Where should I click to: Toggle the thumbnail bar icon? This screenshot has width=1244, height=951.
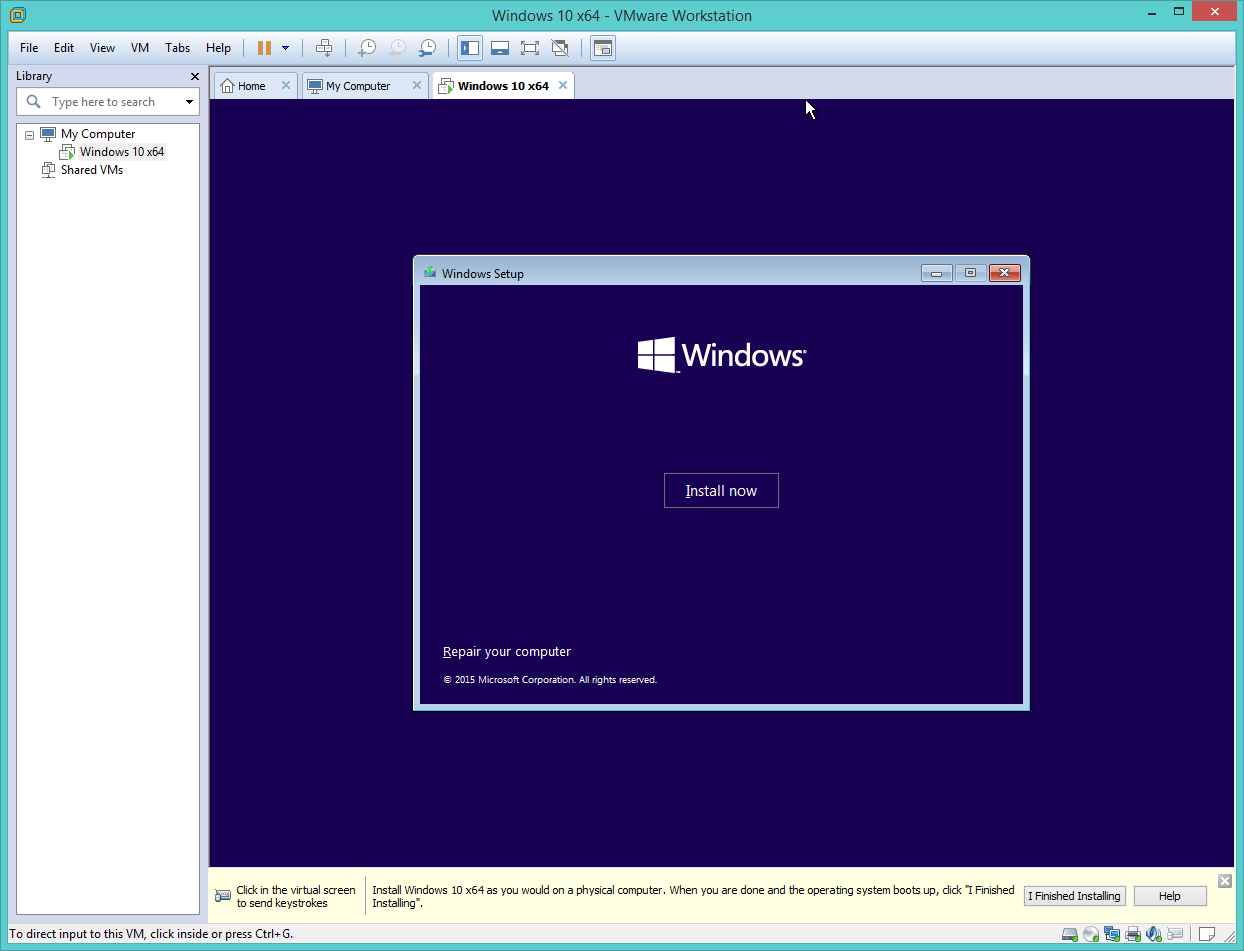click(x=500, y=48)
